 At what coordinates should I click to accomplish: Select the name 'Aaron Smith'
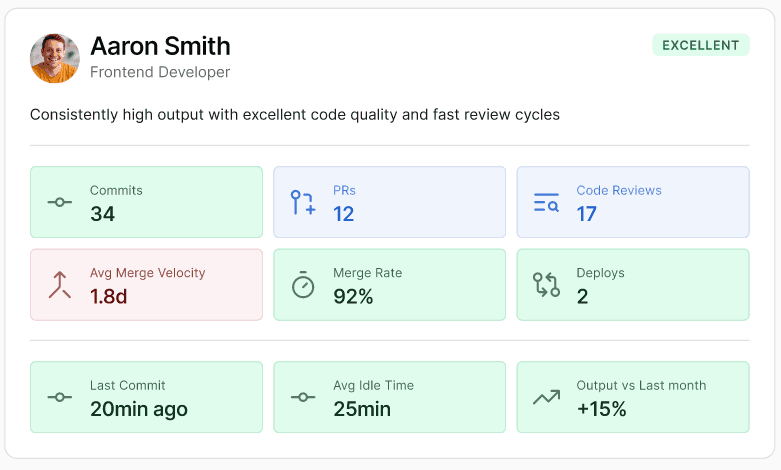[160, 46]
